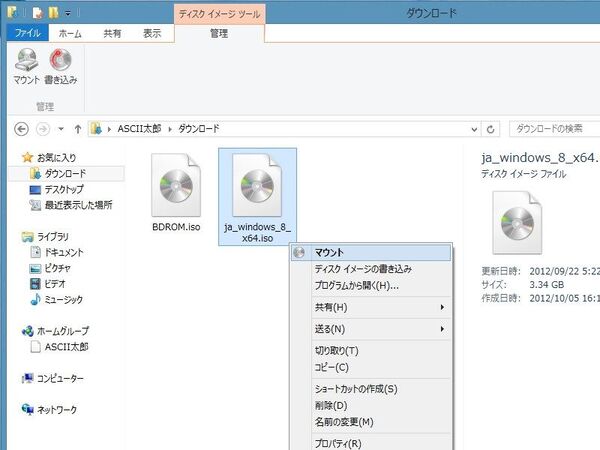Viewport: 600px width, 450px height.
Task: Click the preview pane disc image thumbnail
Action: pos(517,223)
